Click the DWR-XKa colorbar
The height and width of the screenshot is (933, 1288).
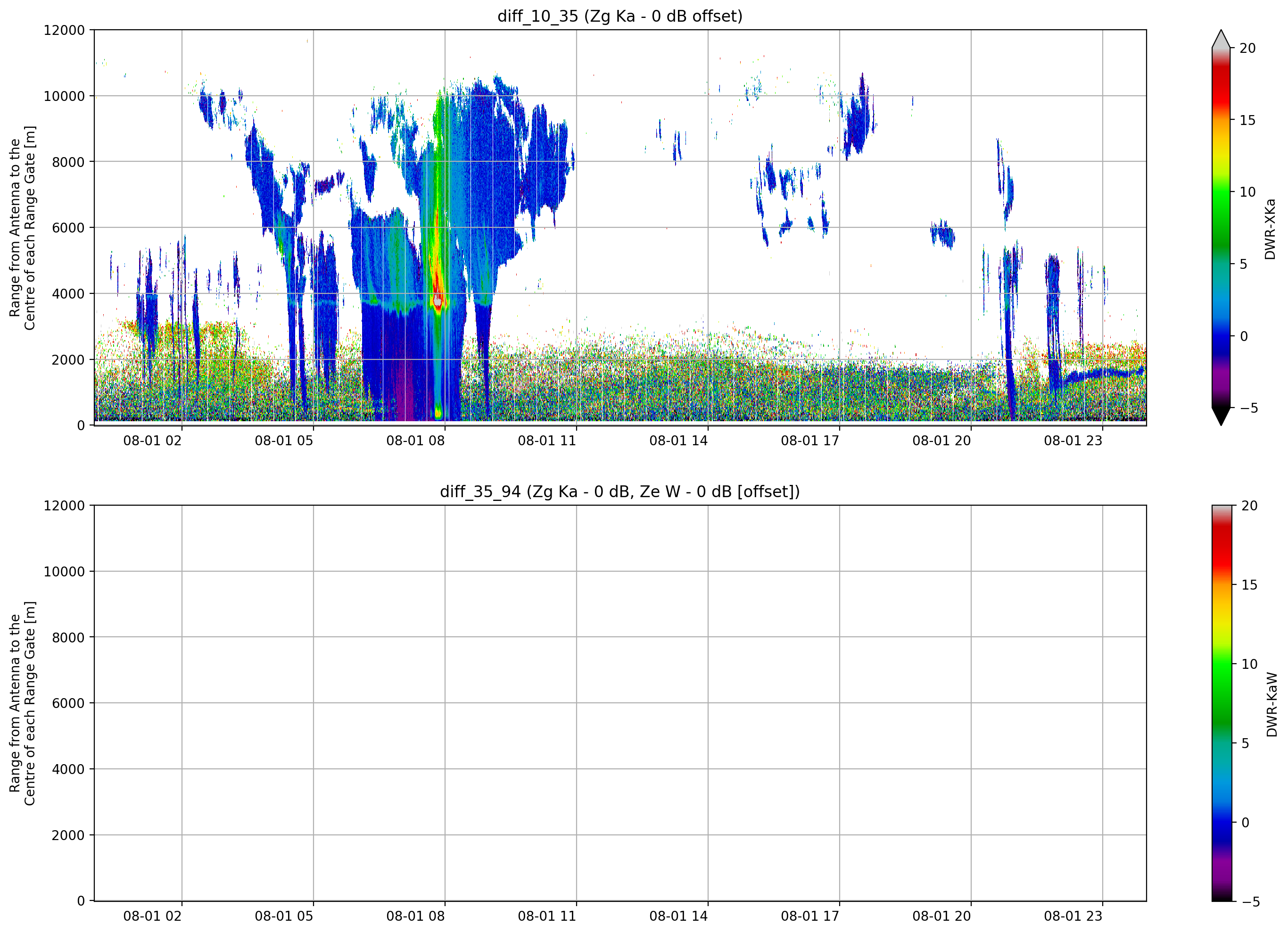coord(1221,227)
